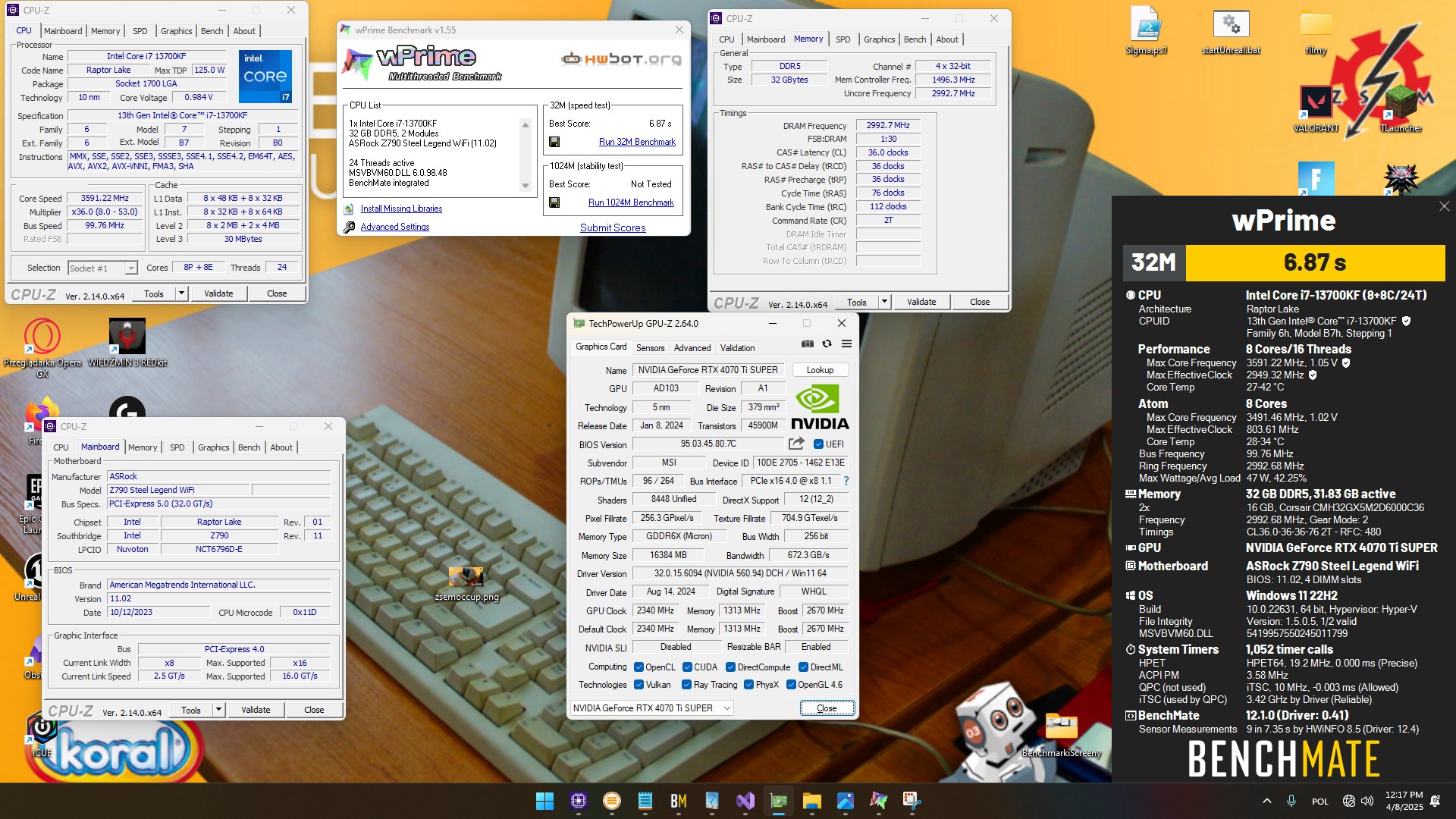Viewport: 1456px width, 819px height.
Task: Open TLauncher desktop shortcut
Action: (x=1401, y=108)
